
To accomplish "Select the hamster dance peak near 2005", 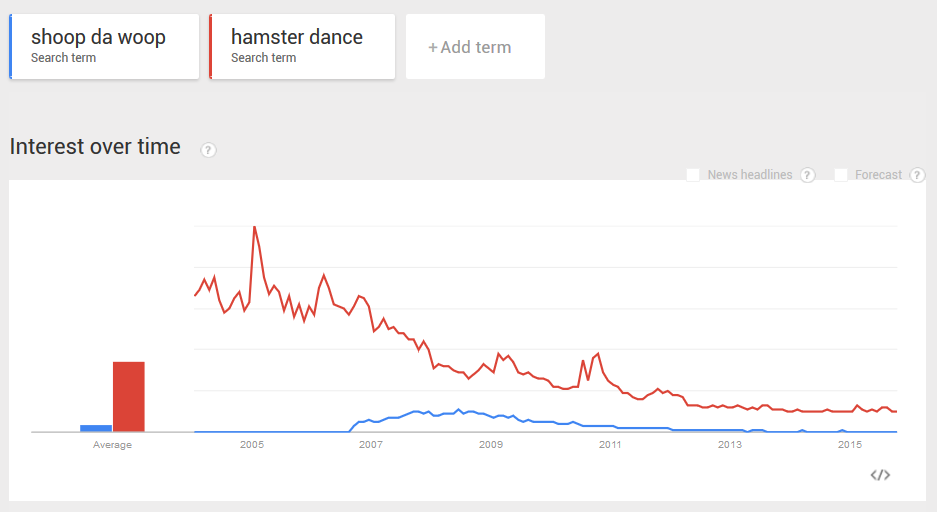I will (x=255, y=228).
